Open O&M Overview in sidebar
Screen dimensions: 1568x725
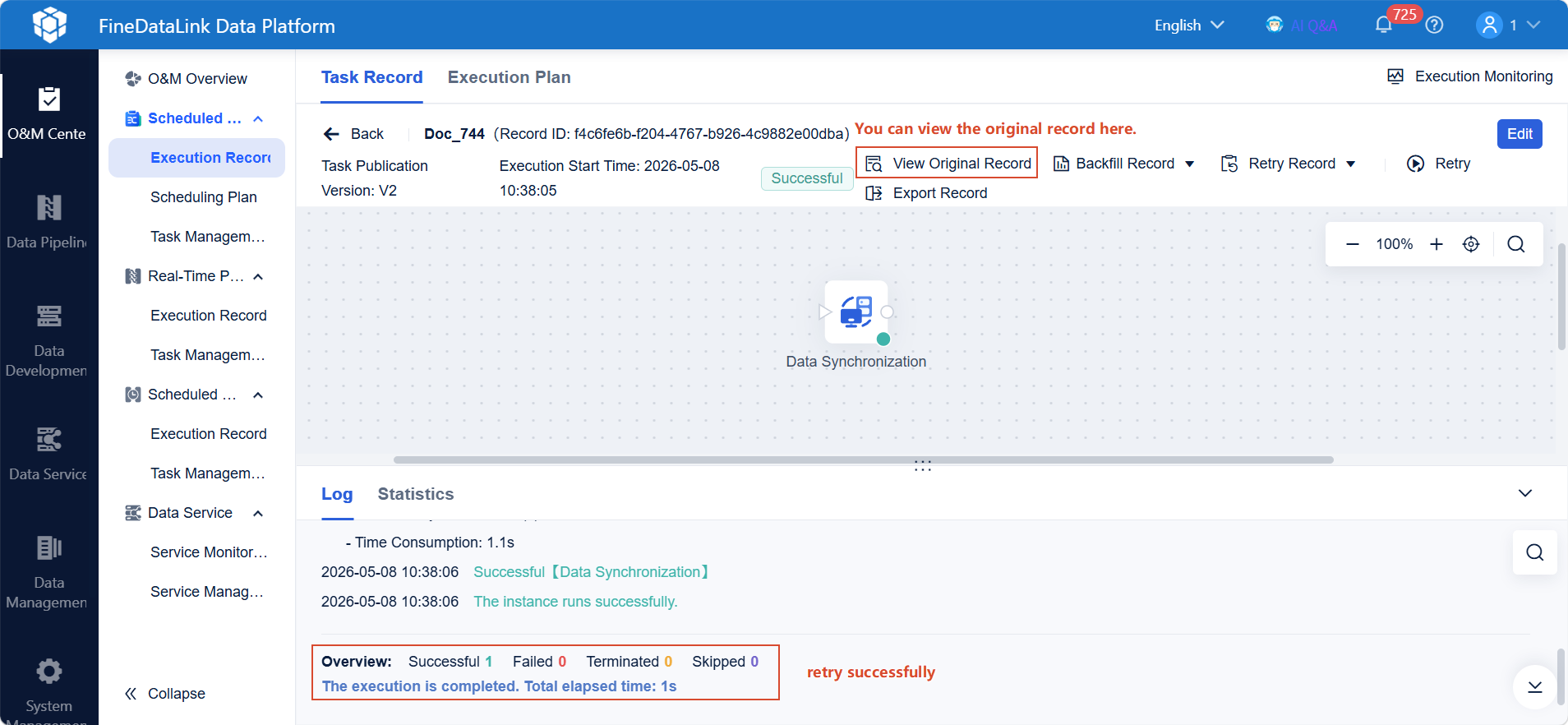click(x=186, y=79)
